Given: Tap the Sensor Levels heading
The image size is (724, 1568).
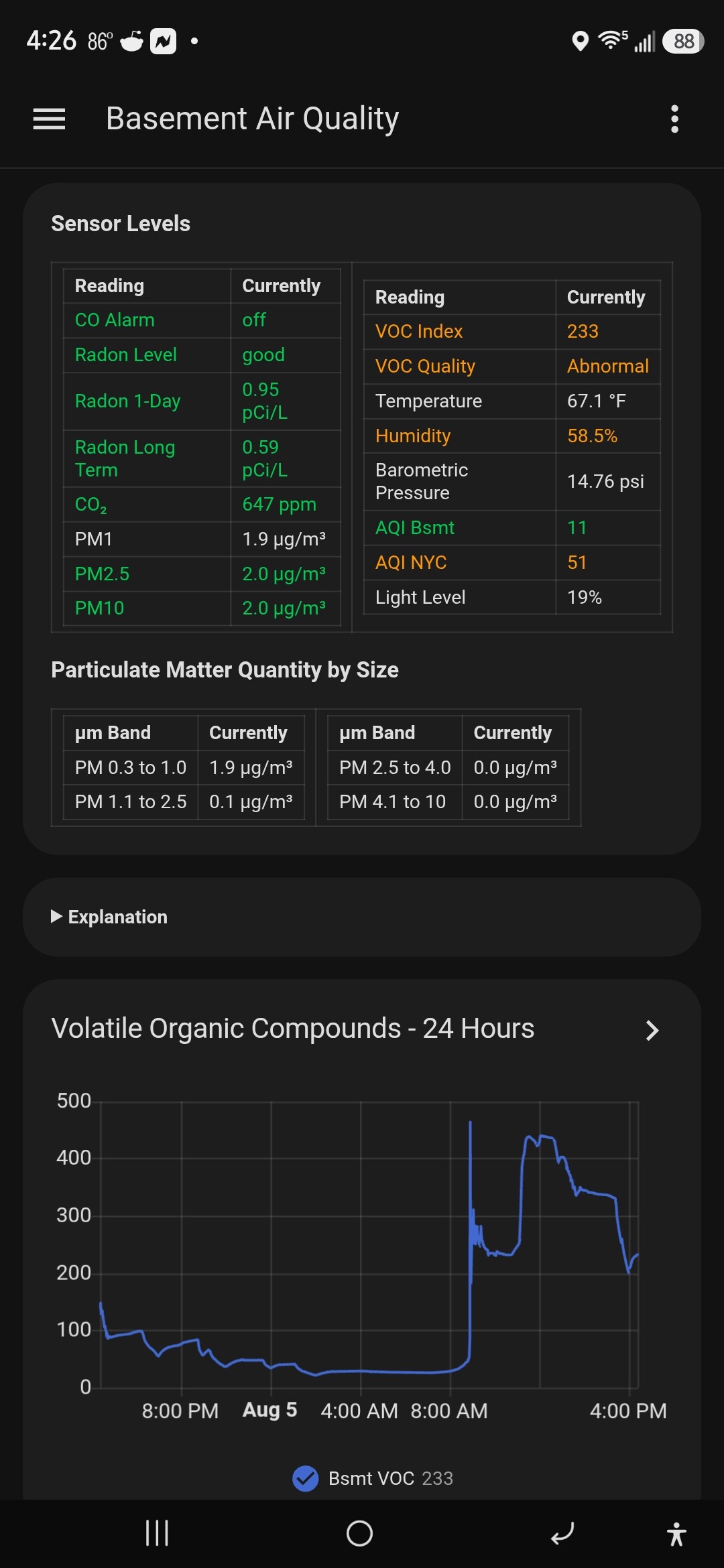Looking at the screenshot, I should (x=121, y=224).
